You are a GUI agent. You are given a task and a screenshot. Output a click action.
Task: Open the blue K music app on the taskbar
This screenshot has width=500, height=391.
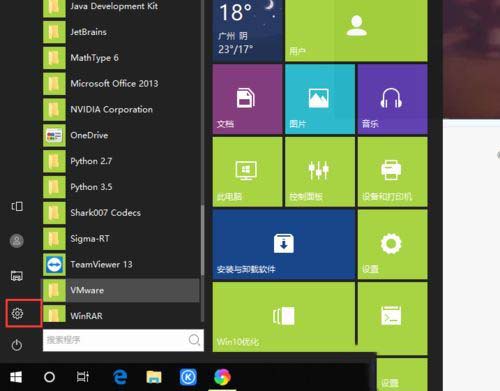click(x=188, y=377)
